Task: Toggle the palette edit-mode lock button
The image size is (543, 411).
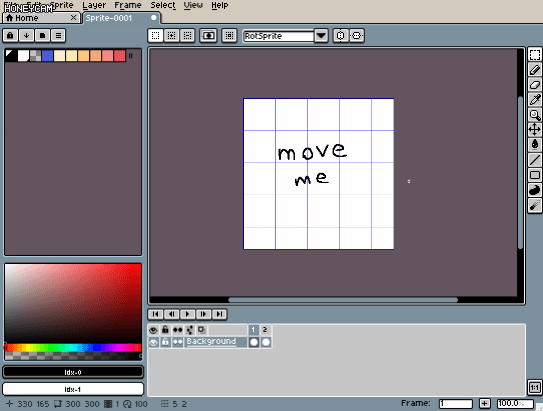Action: coord(10,35)
